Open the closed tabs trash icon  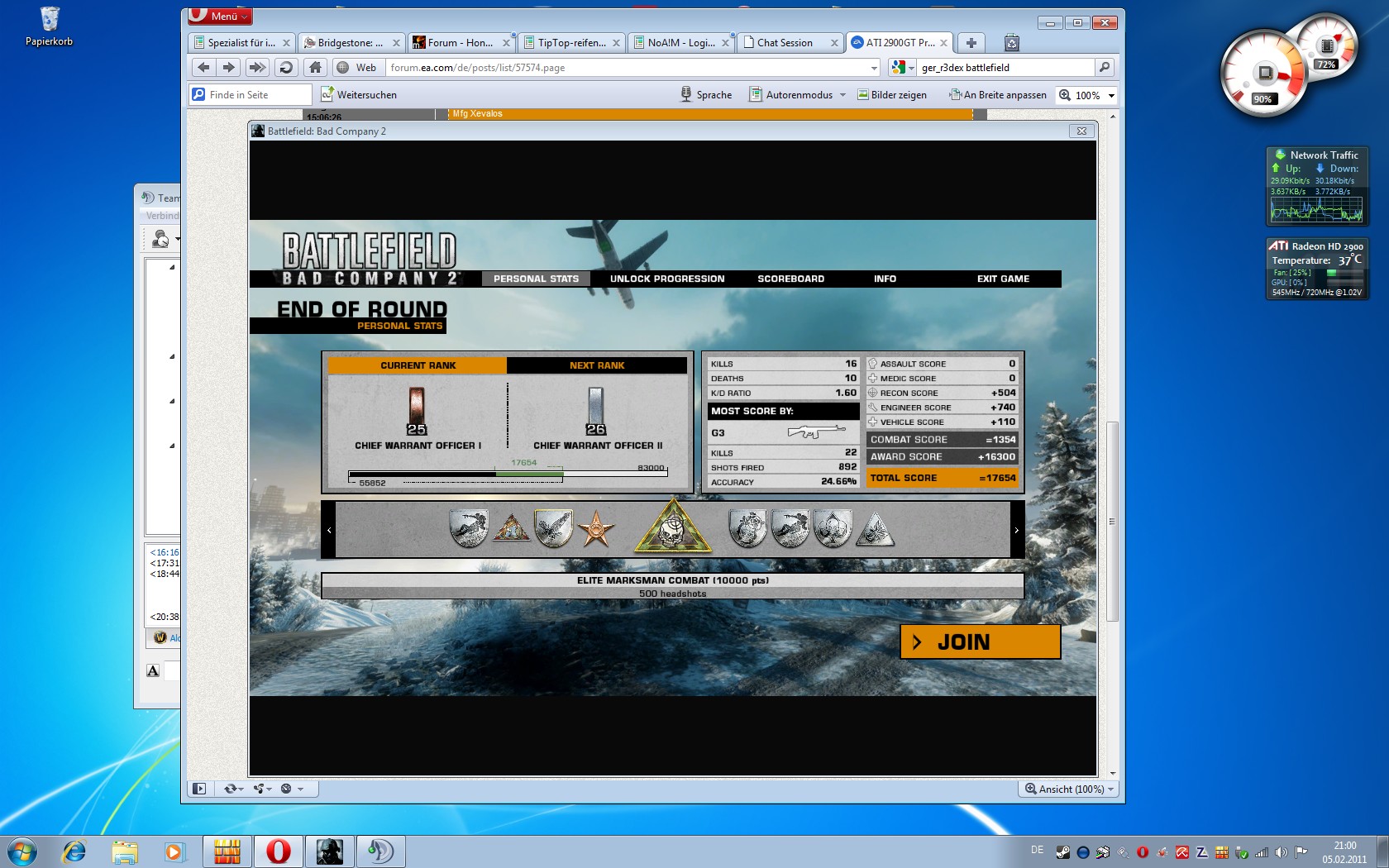[x=1011, y=43]
